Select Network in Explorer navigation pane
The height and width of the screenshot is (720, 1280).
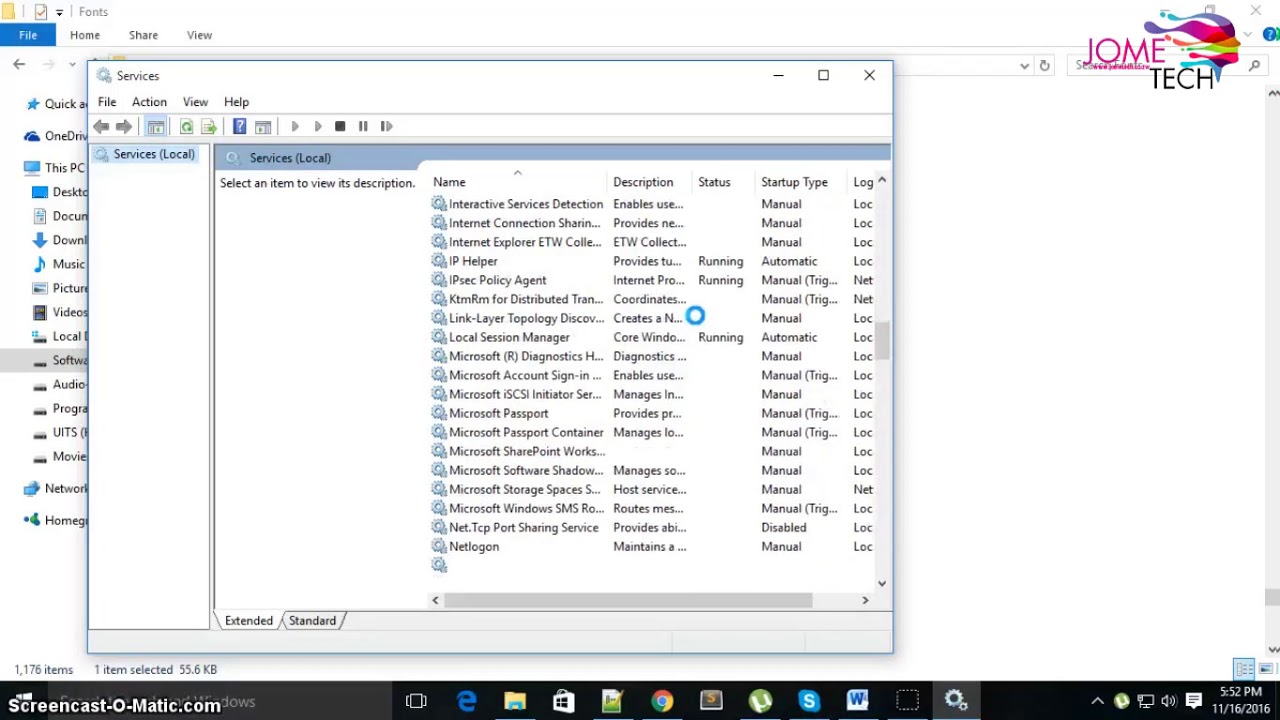pos(55,488)
